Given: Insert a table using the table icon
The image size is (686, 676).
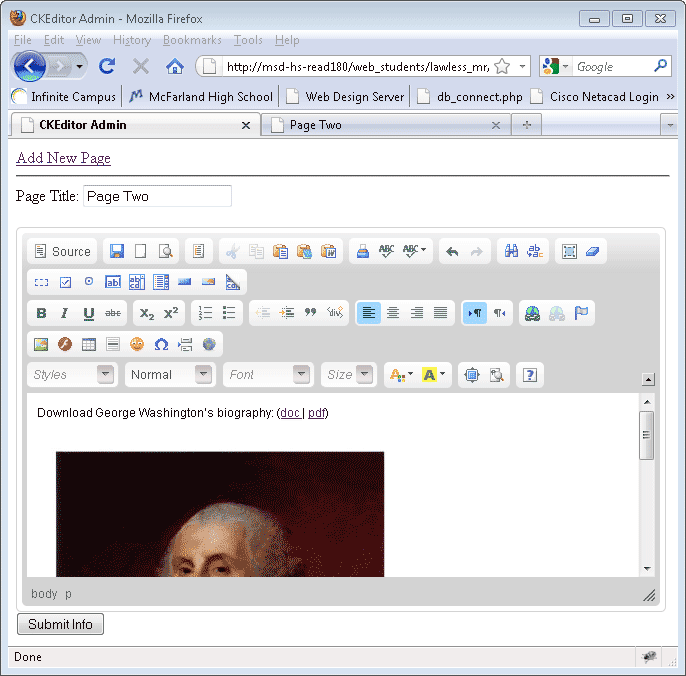Looking at the screenshot, I should (x=89, y=344).
